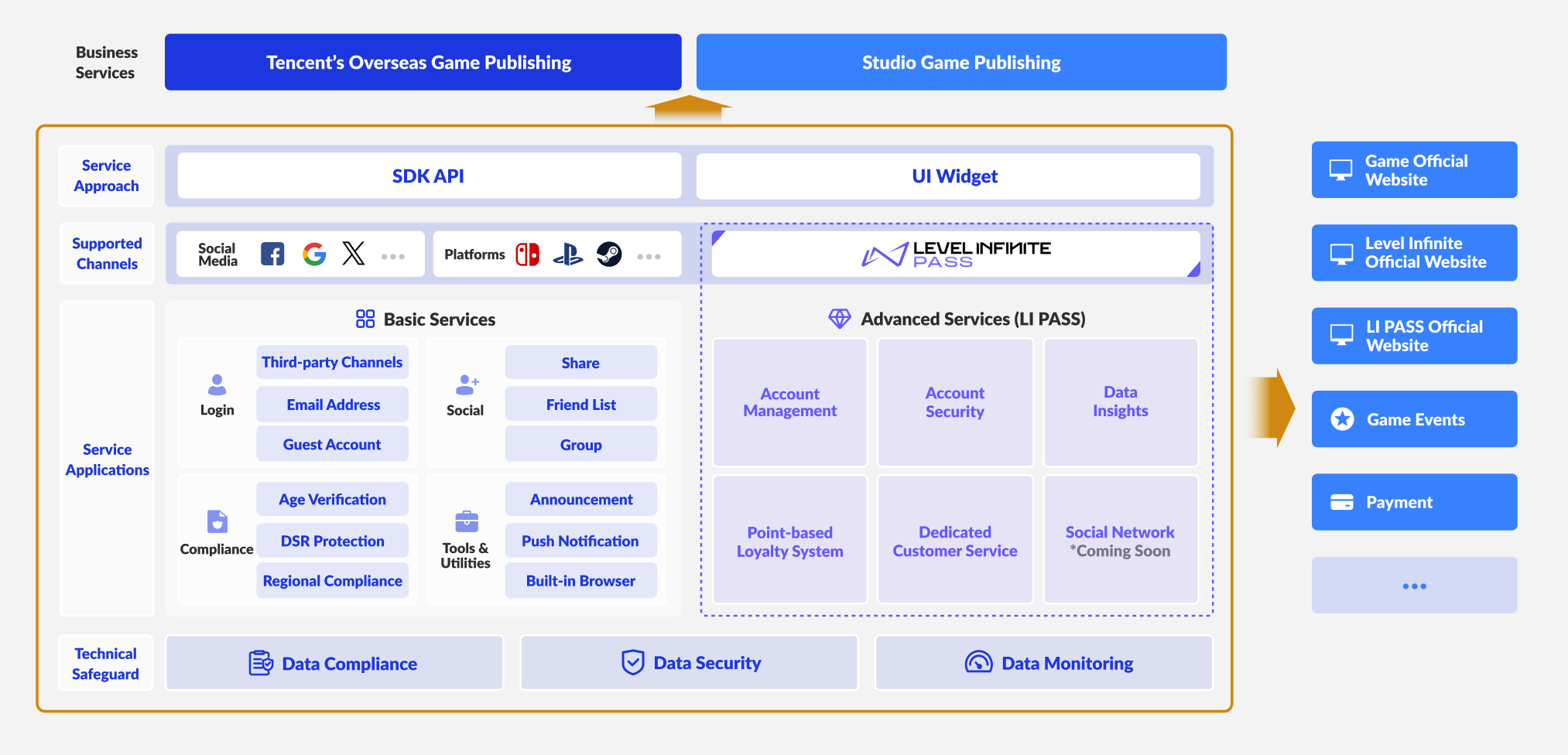Click the Level Infinite Pass logo

957,254
